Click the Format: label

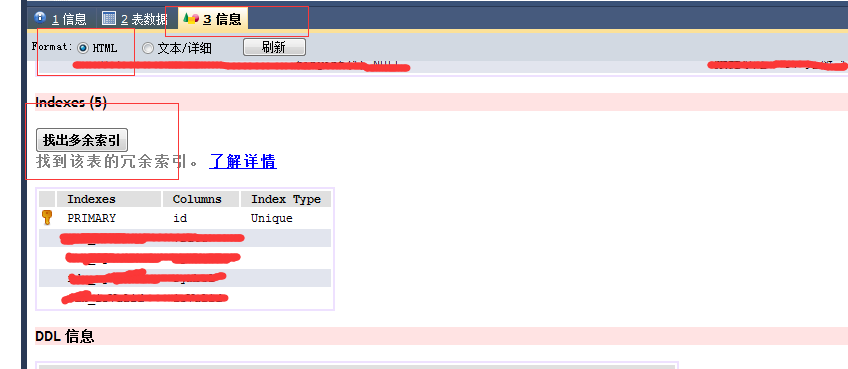[52, 47]
